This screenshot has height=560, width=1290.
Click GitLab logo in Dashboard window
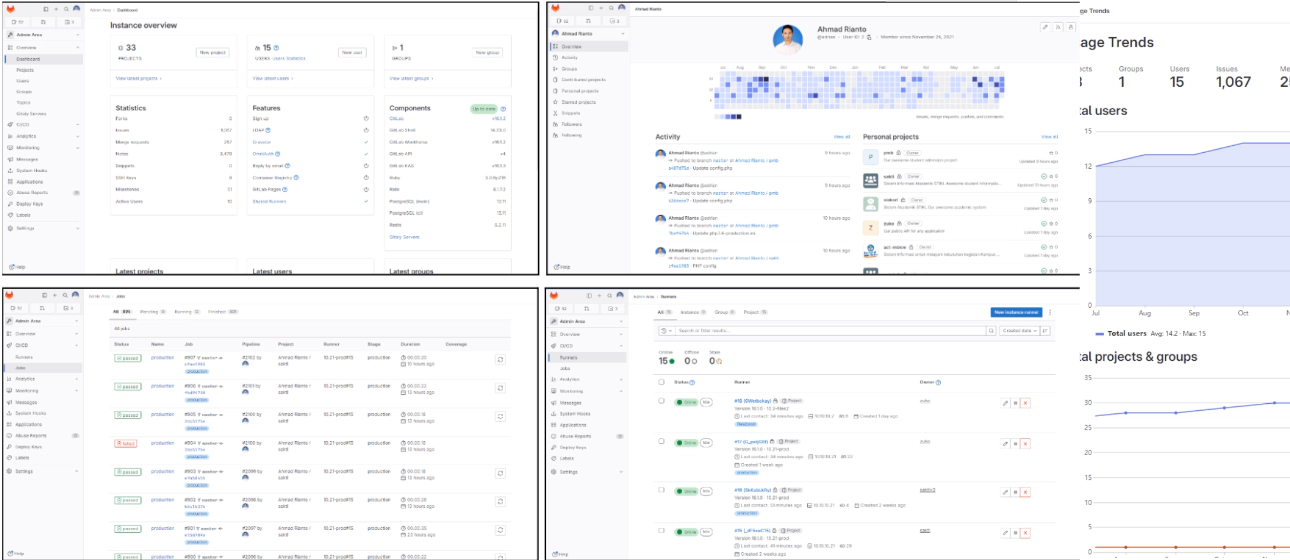click(x=10, y=10)
